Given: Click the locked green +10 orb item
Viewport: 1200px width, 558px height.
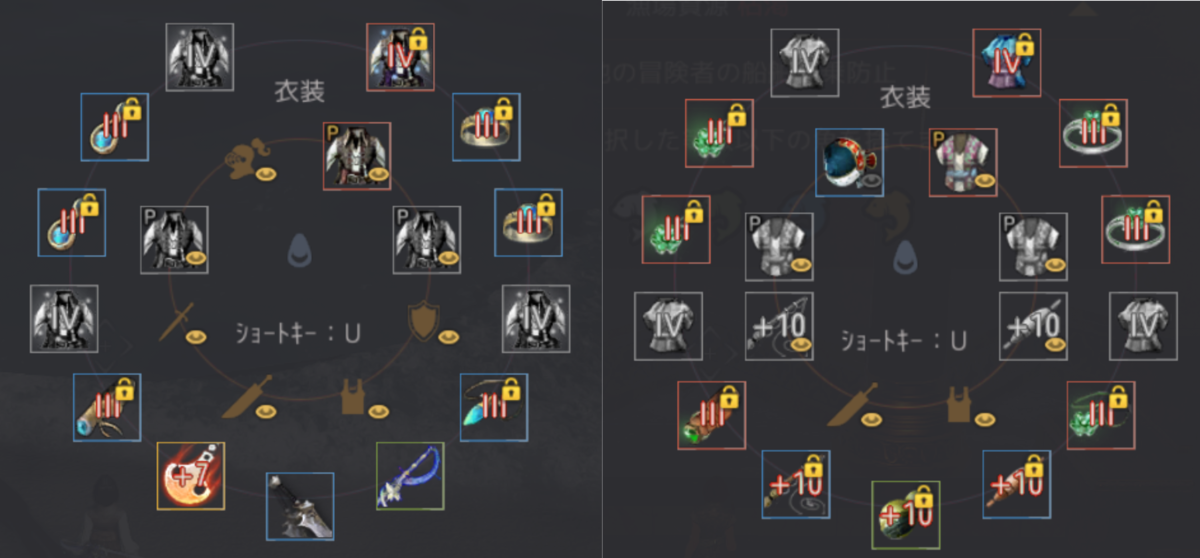Looking at the screenshot, I should [x=905, y=514].
